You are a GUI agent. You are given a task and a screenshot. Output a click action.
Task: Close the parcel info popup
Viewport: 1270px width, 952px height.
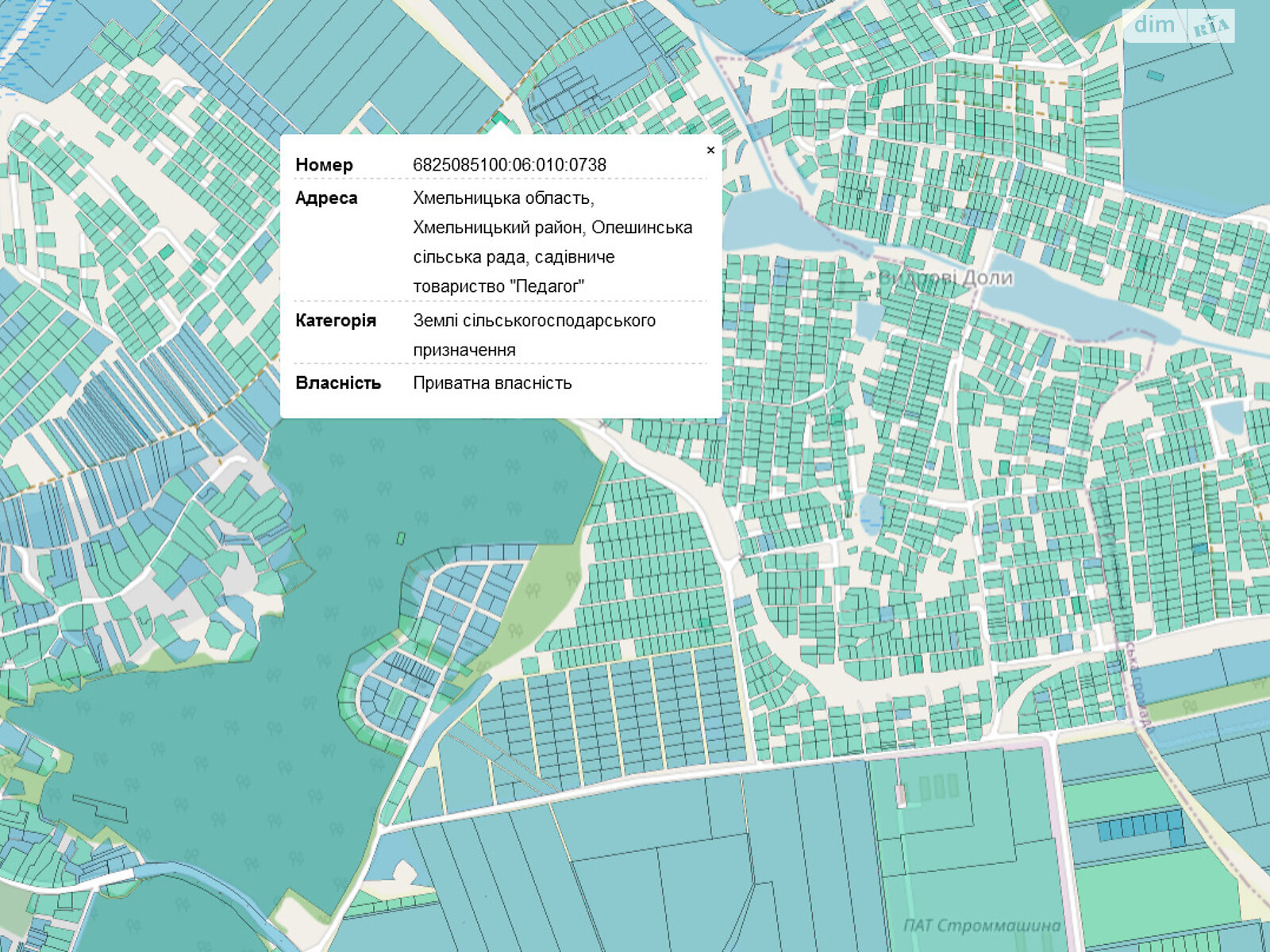click(x=710, y=150)
